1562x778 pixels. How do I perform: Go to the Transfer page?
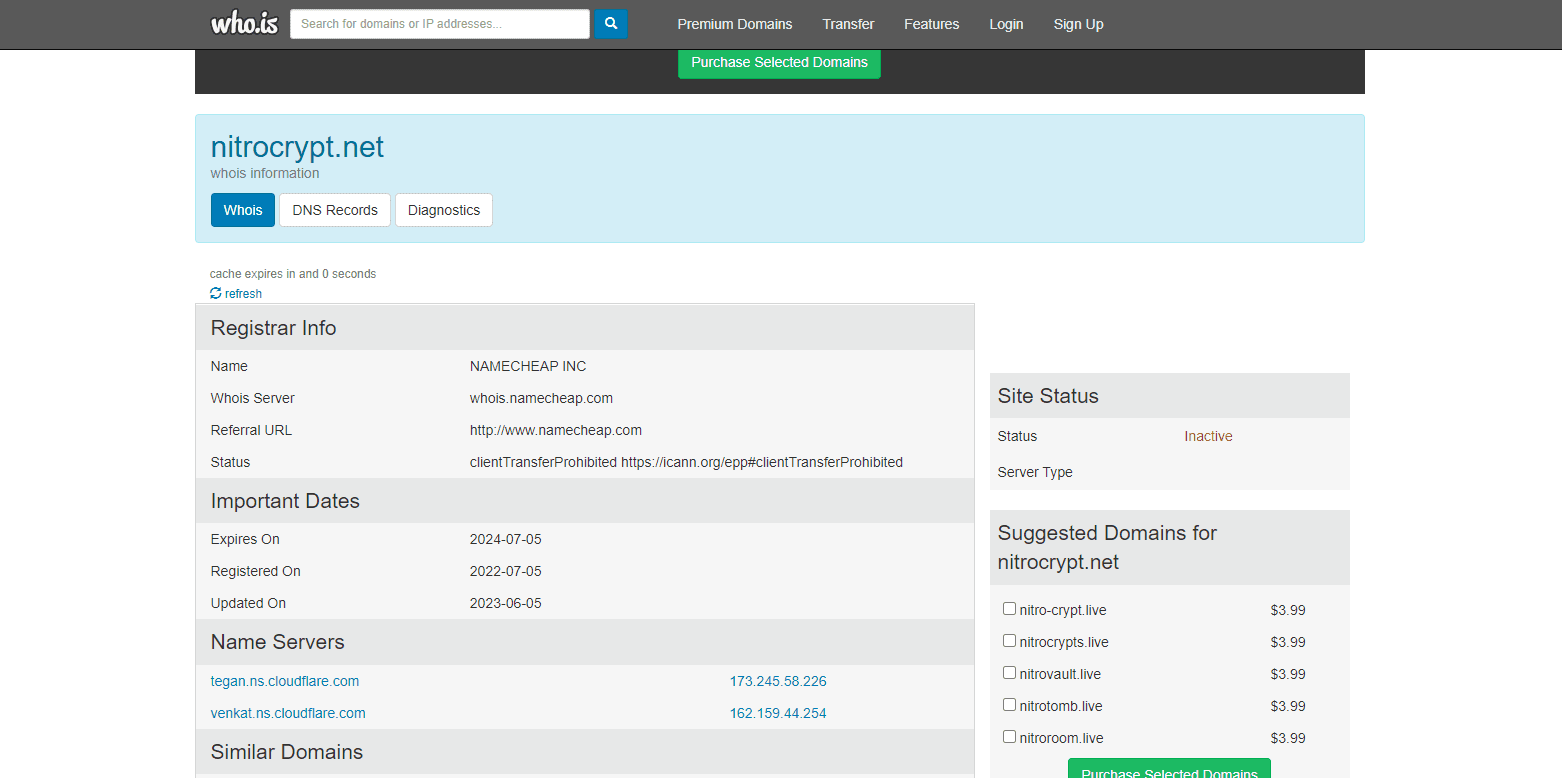[x=848, y=24]
